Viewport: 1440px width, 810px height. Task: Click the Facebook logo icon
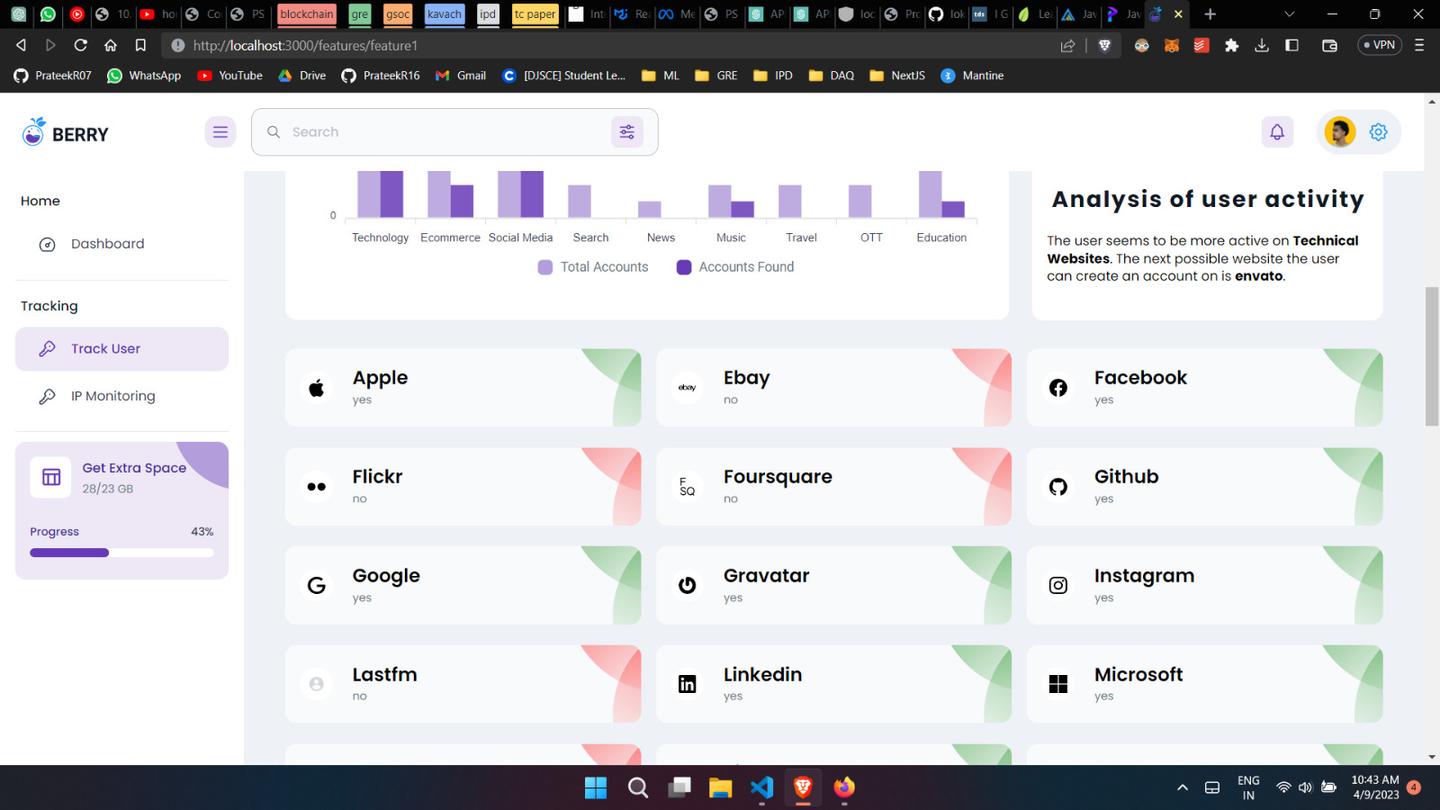(1058, 388)
